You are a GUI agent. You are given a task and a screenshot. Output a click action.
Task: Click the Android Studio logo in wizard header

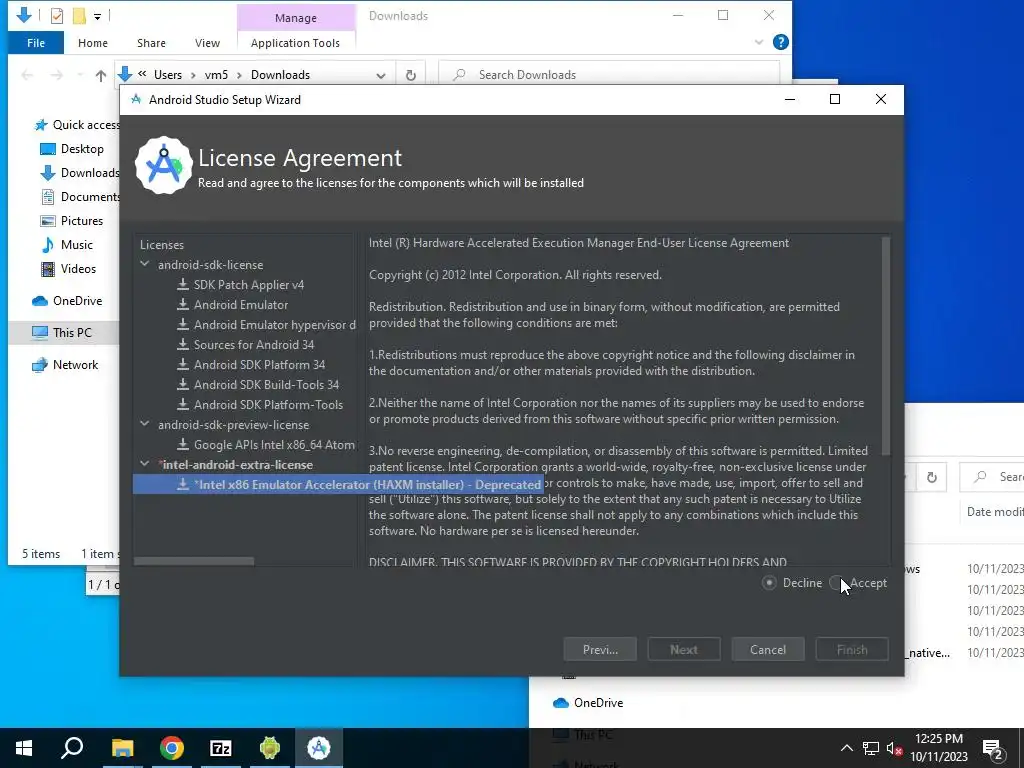163,165
